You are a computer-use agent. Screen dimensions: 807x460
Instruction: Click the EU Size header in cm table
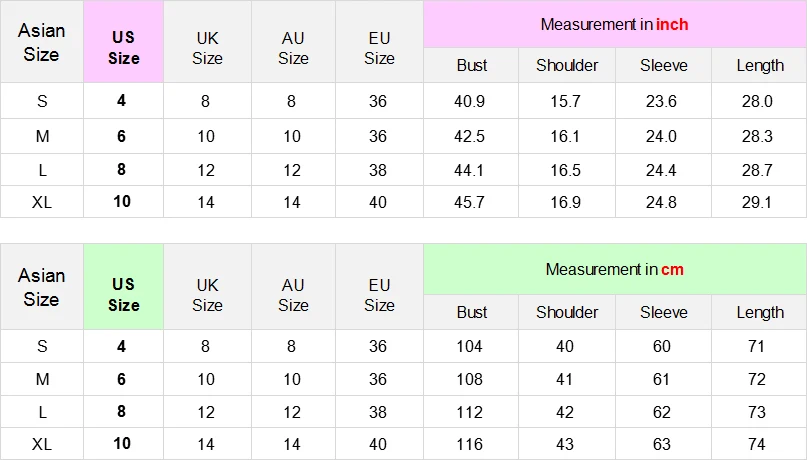tap(379, 295)
